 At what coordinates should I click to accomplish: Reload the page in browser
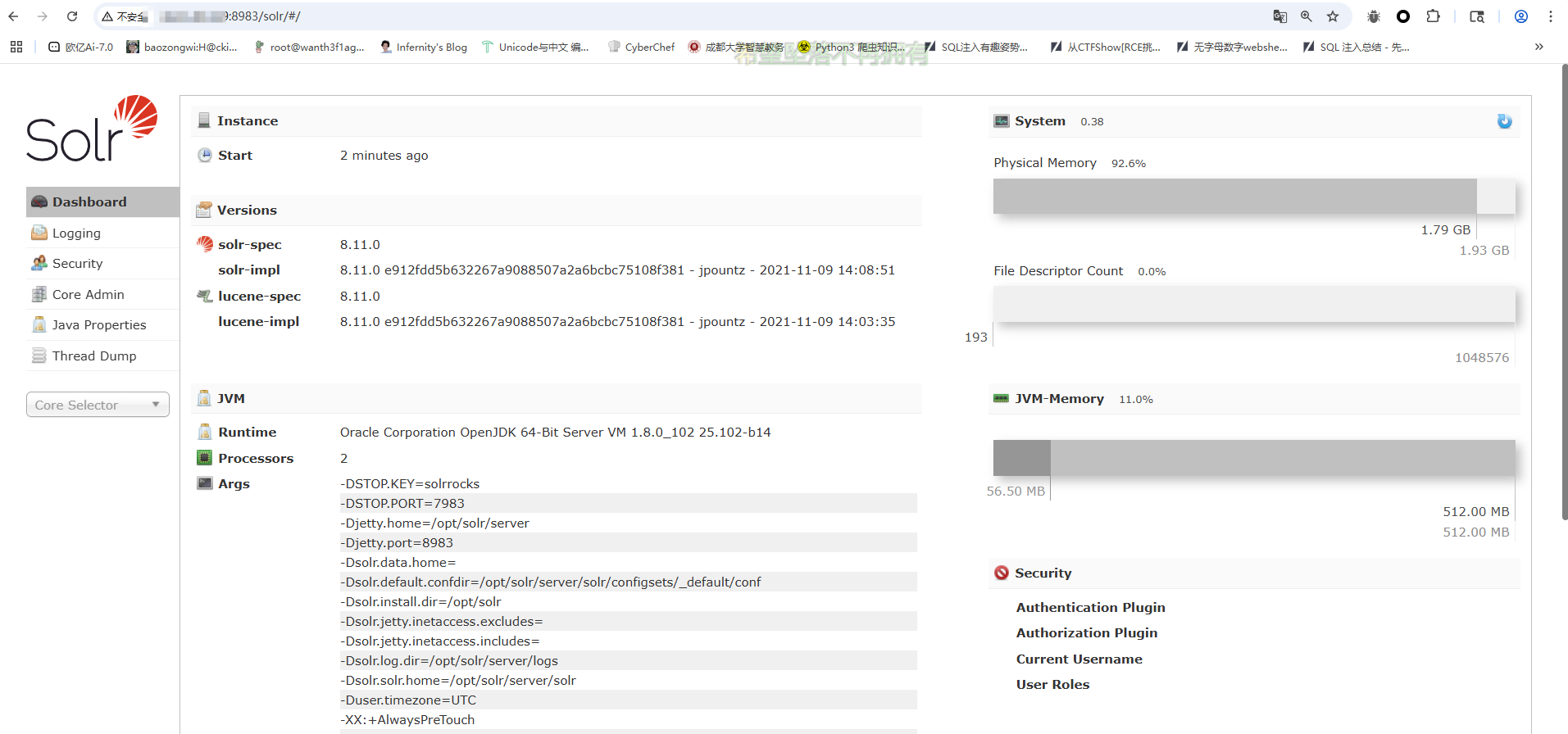[72, 16]
